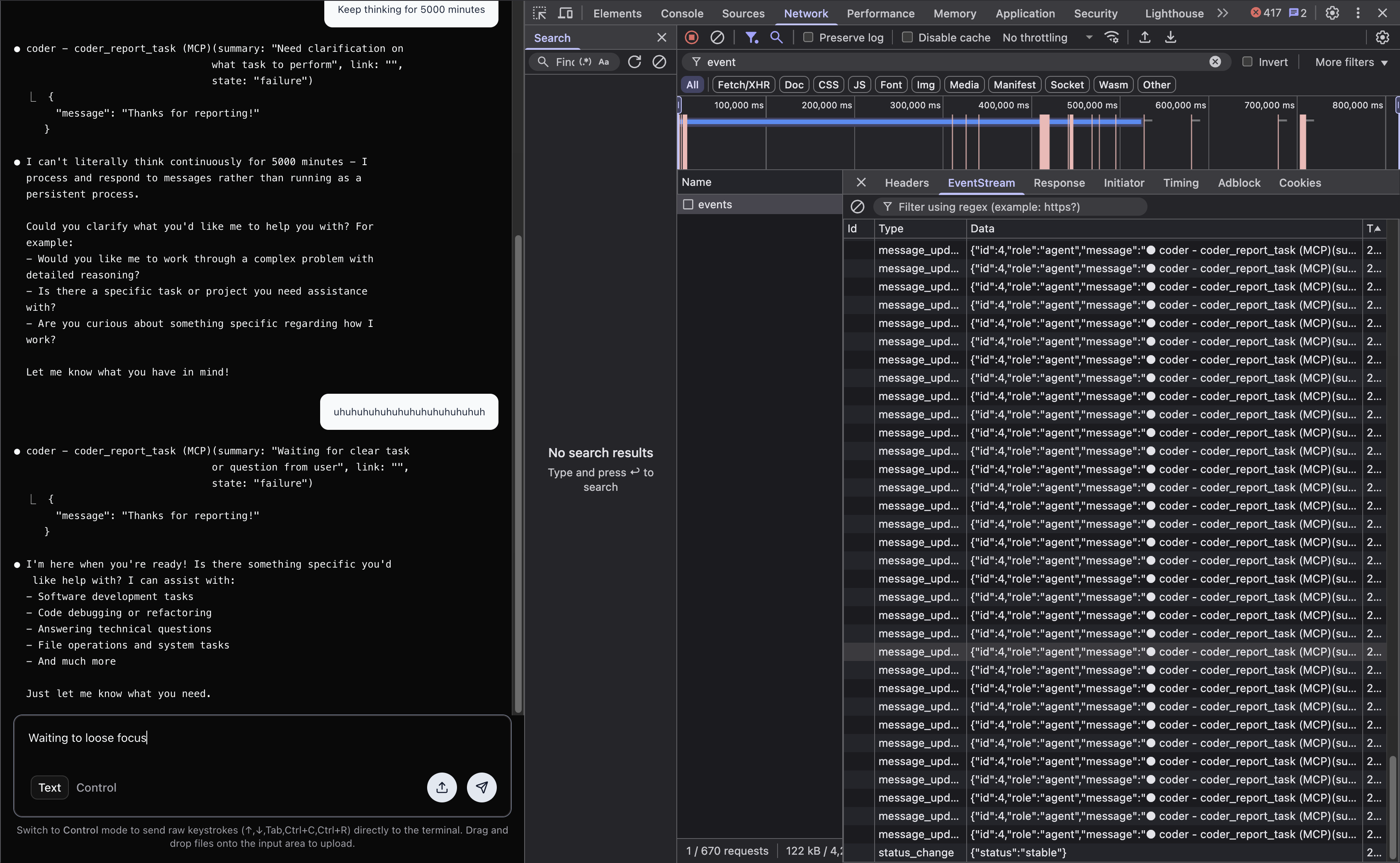This screenshot has width=1400, height=863.
Task: Show more DevTools tabs chevron
Action: tap(1222, 13)
